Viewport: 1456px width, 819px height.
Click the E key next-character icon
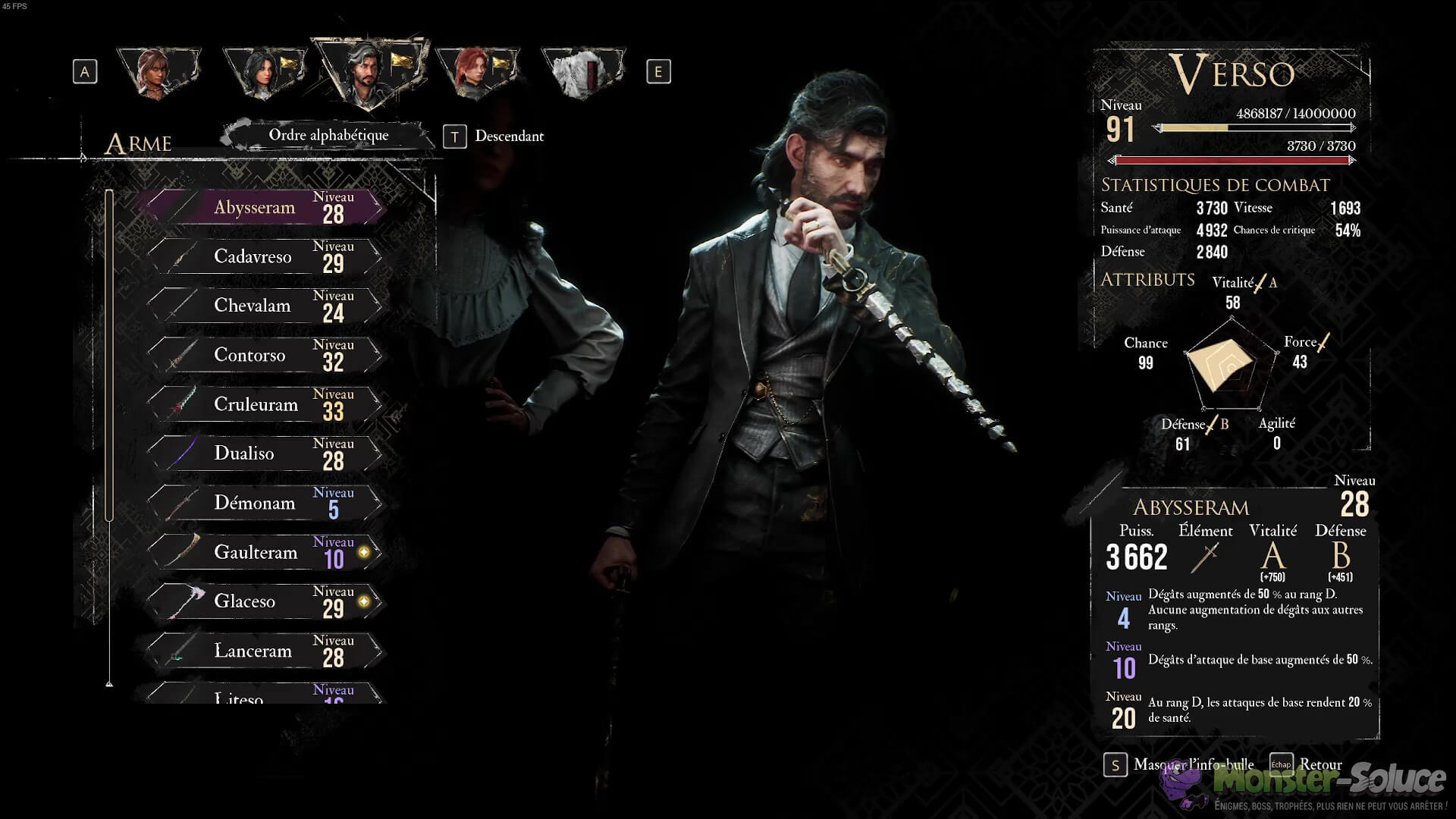[658, 72]
